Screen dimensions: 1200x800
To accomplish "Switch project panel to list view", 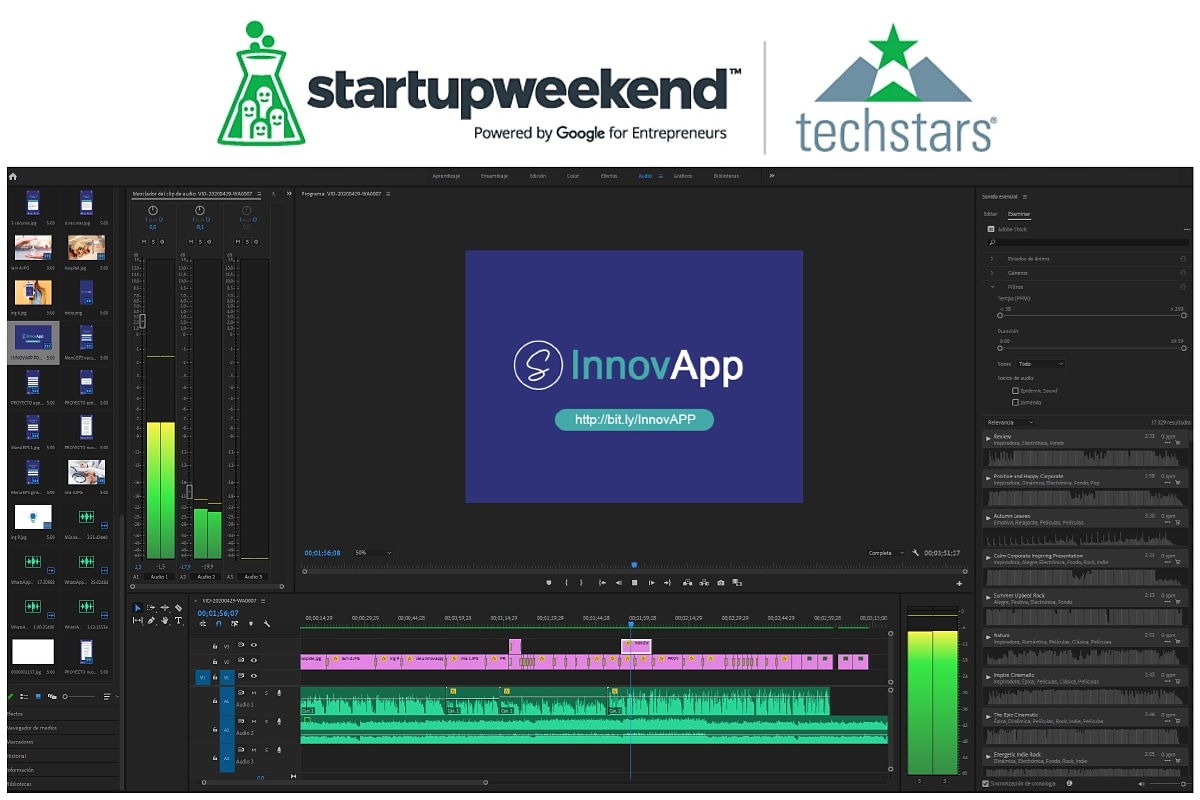I will pyautogui.click(x=24, y=696).
